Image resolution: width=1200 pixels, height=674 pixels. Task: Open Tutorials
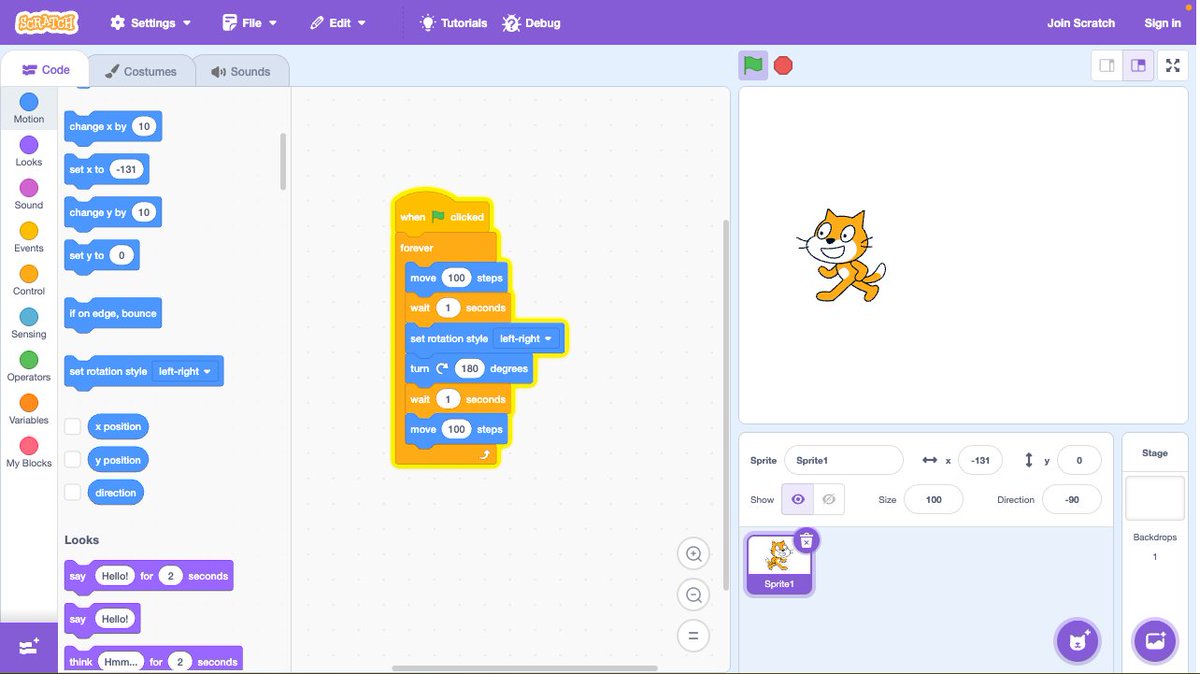coord(454,22)
